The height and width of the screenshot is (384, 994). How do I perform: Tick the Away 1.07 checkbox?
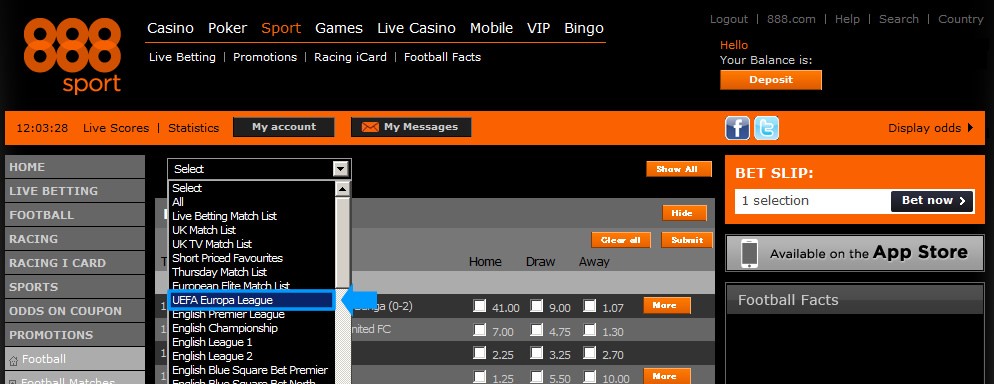(590, 306)
